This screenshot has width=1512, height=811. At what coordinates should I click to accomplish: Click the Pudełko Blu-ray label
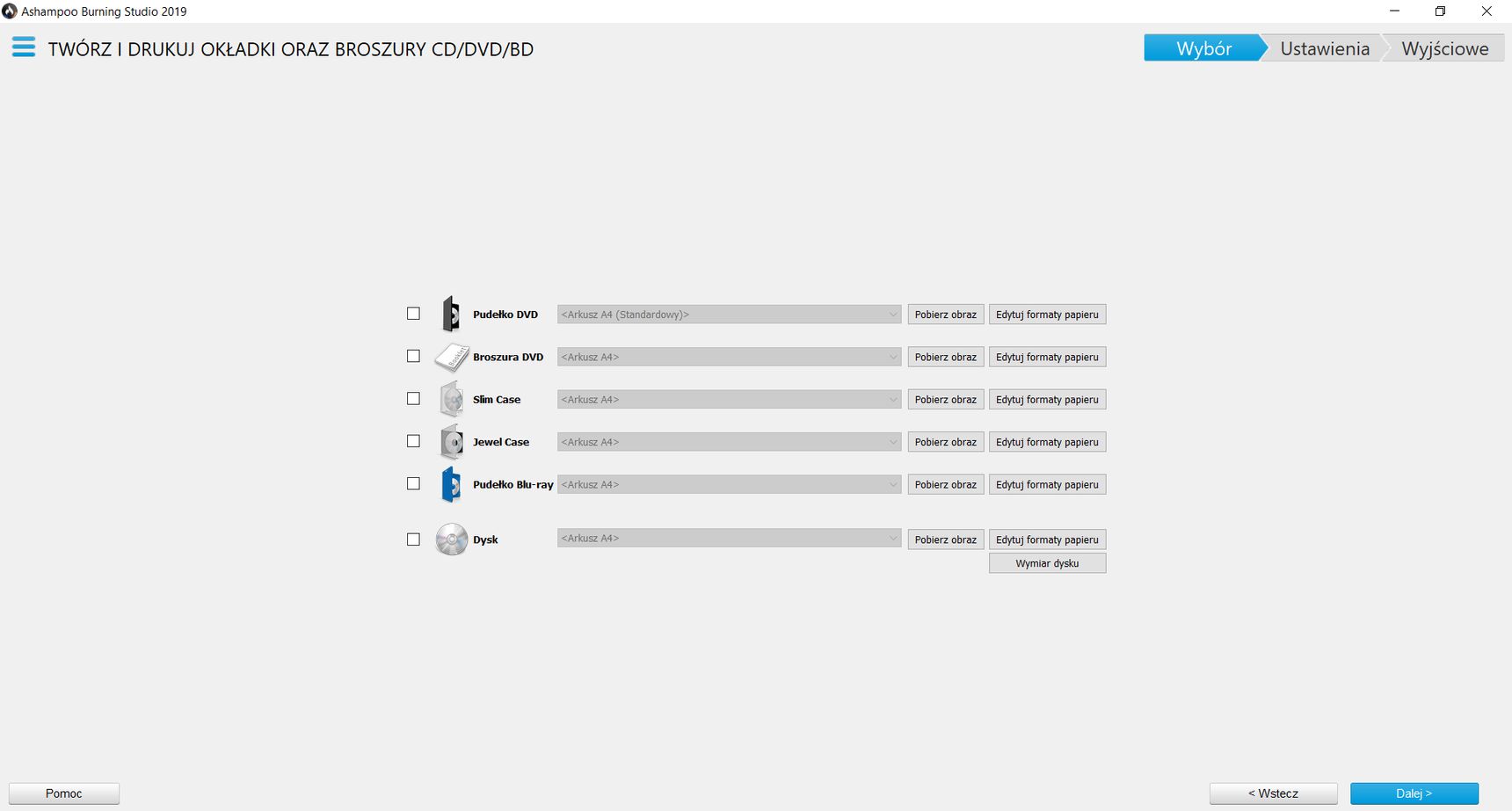point(513,484)
